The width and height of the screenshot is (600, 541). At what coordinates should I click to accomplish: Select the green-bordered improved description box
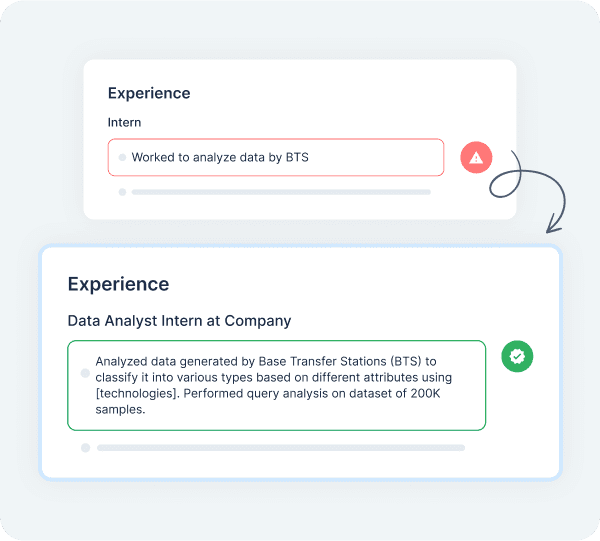coord(277,385)
